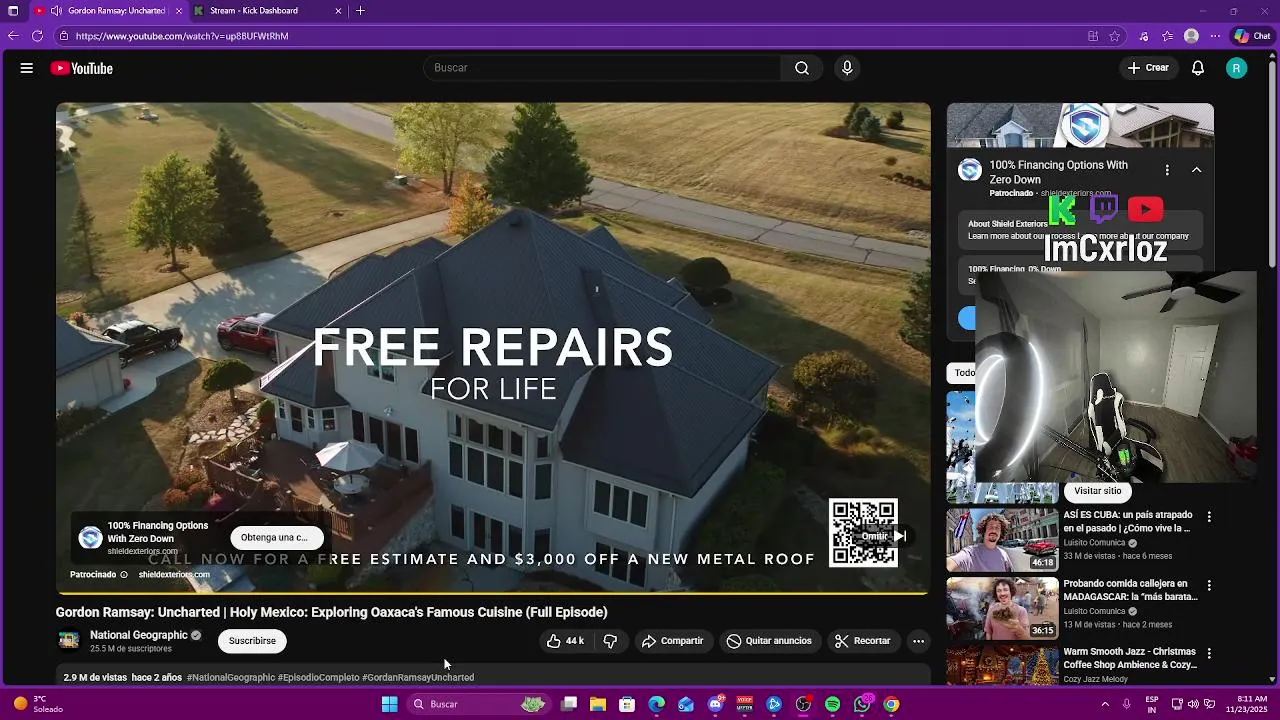
Task: Open the National Geographic channel name
Action: click(x=139, y=635)
